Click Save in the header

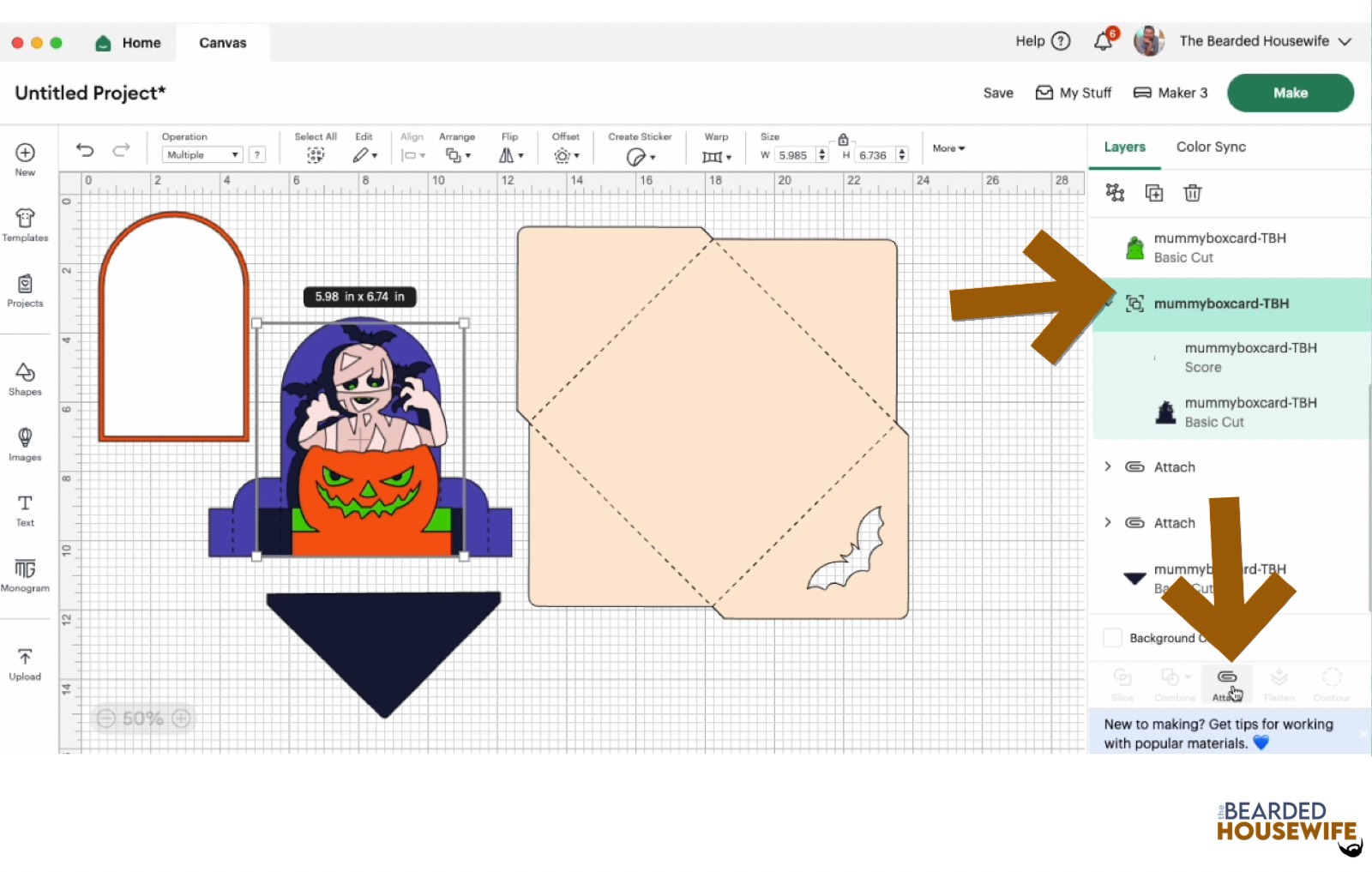click(x=998, y=93)
